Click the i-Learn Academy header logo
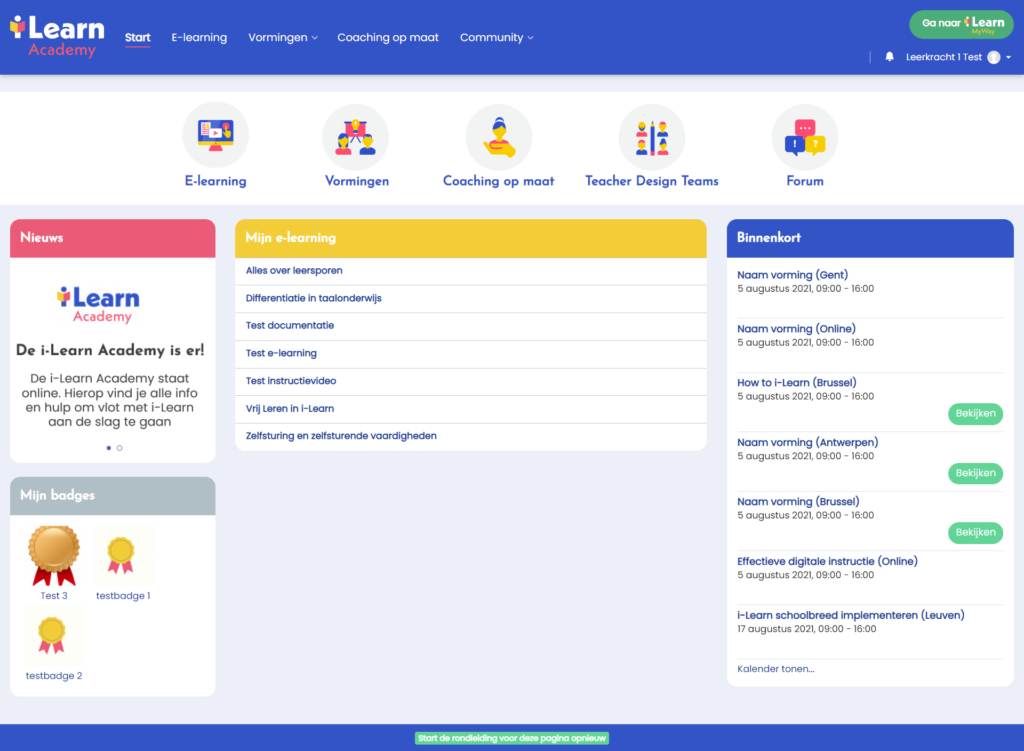The height and width of the screenshot is (751, 1024). (x=58, y=36)
